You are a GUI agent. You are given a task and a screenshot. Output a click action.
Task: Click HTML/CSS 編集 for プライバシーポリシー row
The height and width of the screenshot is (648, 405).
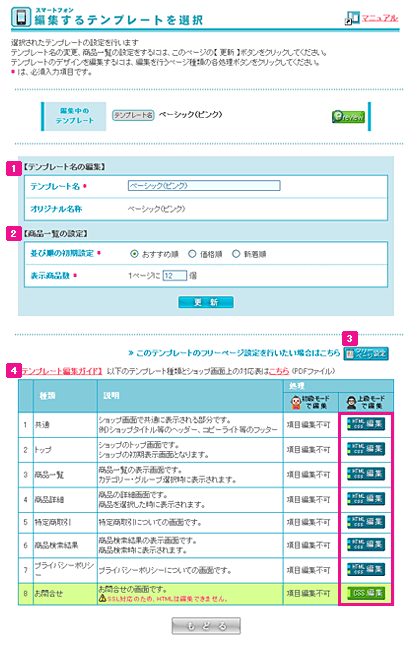point(366,569)
